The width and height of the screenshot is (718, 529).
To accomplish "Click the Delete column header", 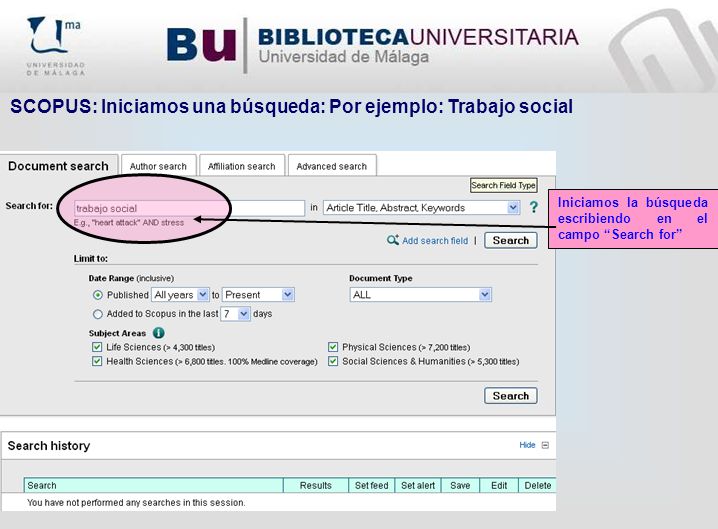I will coord(538,485).
